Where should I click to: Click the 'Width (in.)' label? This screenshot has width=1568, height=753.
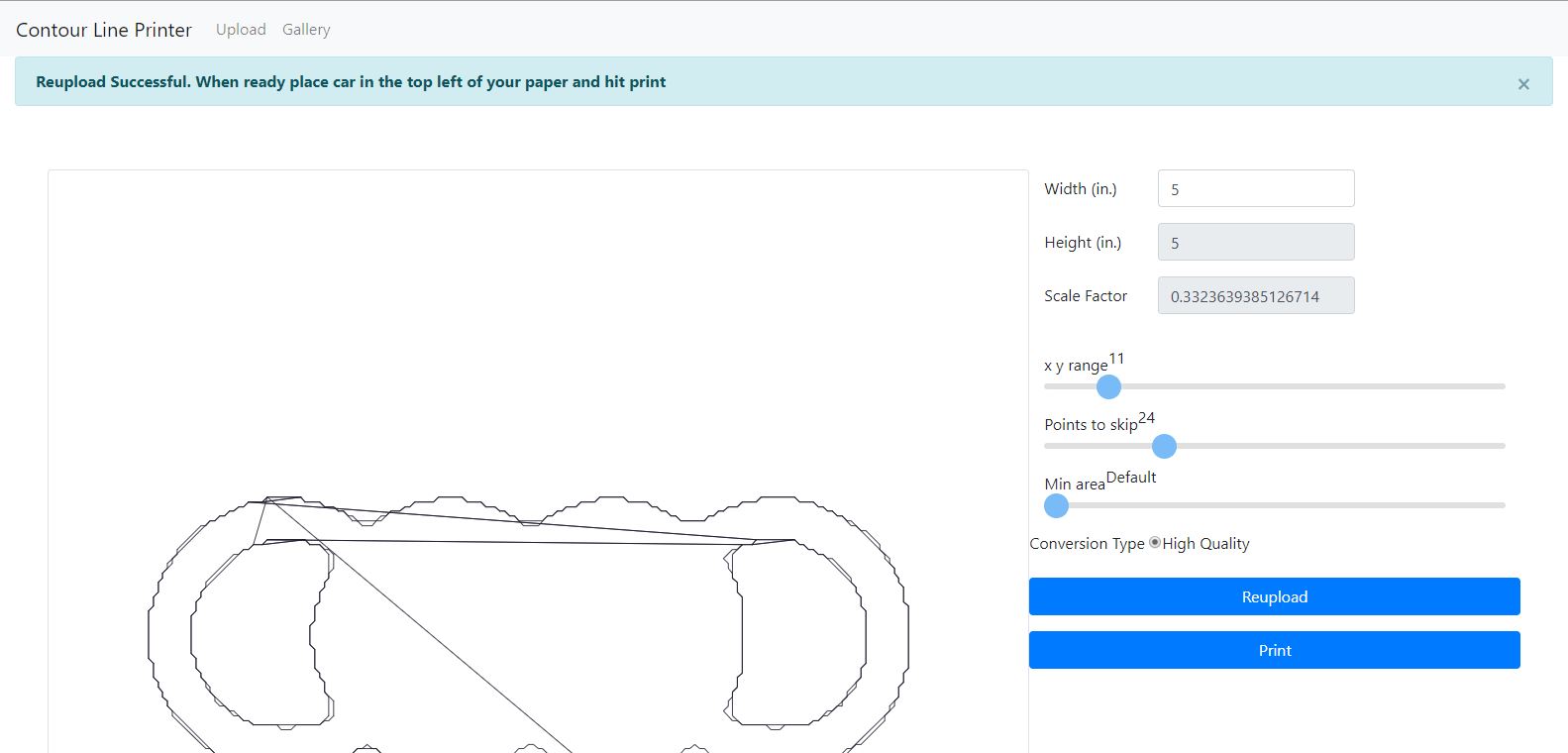pyautogui.click(x=1081, y=188)
